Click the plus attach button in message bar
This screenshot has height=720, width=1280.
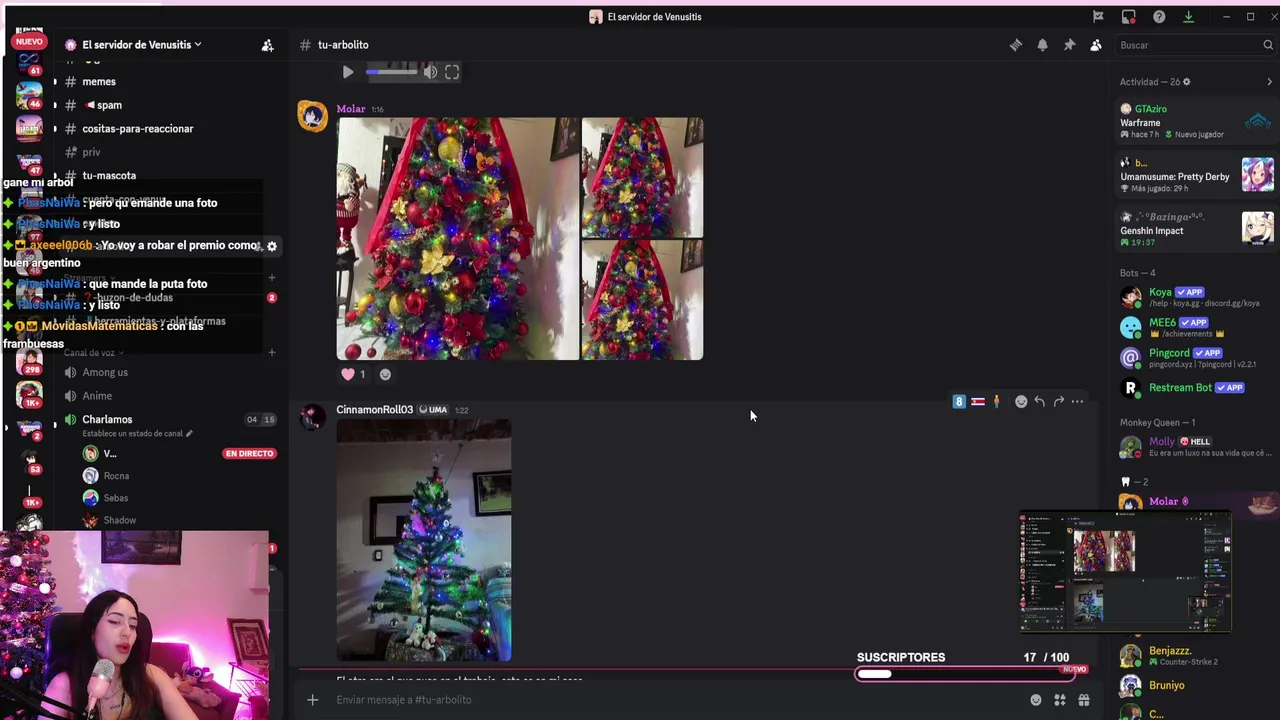point(312,700)
